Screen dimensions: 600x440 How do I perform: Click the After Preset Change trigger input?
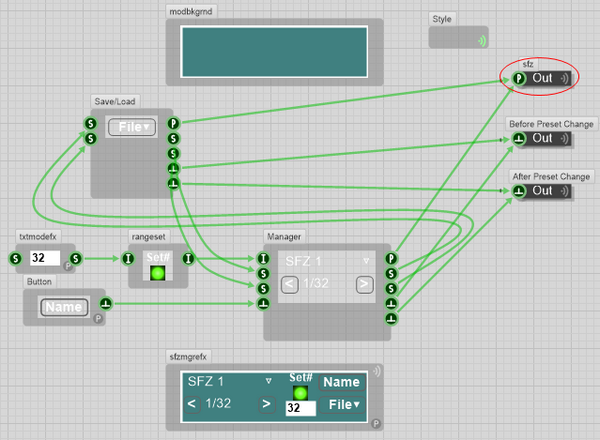coord(519,191)
